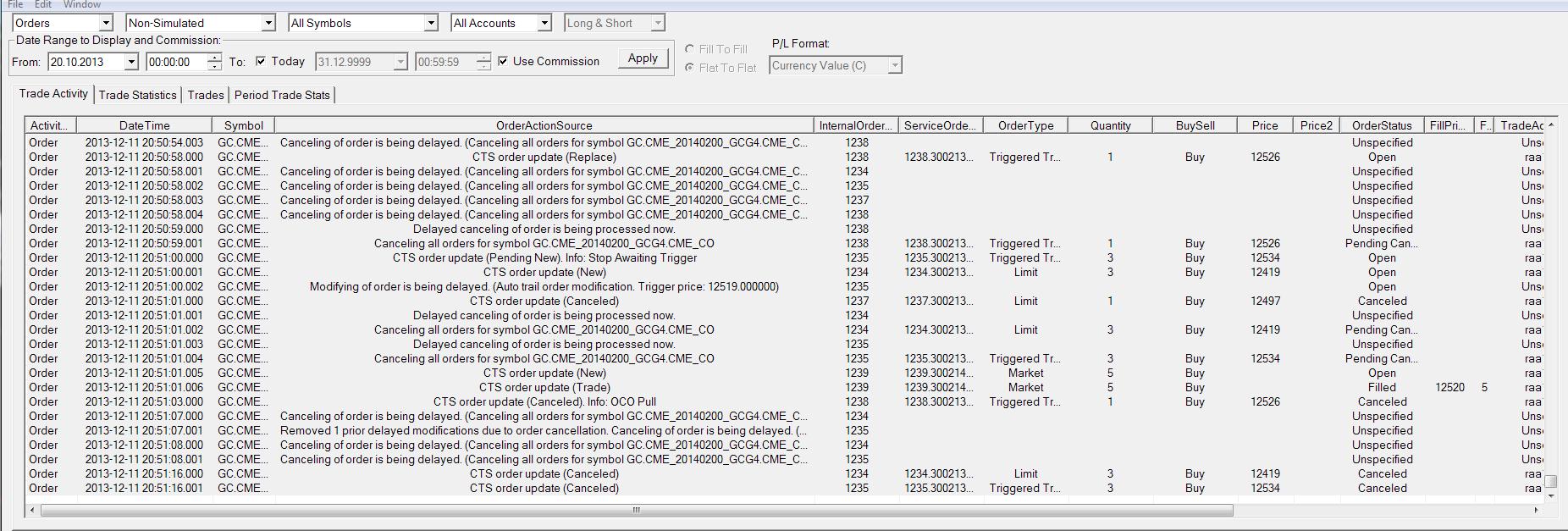The image size is (1568, 531).
Task: Switch to the Period Trade Stats tab
Action: (282, 95)
